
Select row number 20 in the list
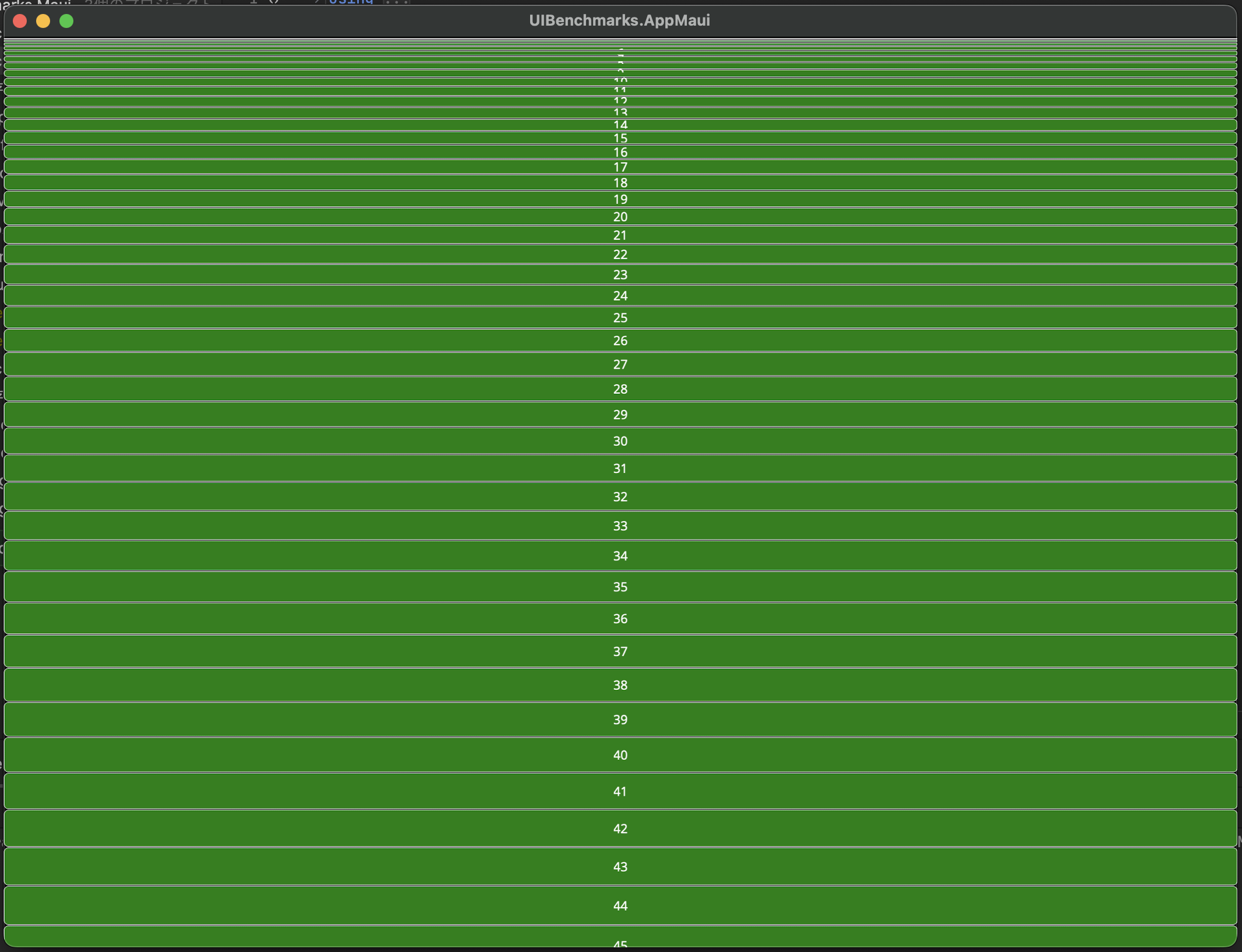pyautogui.click(x=620, y=216)
